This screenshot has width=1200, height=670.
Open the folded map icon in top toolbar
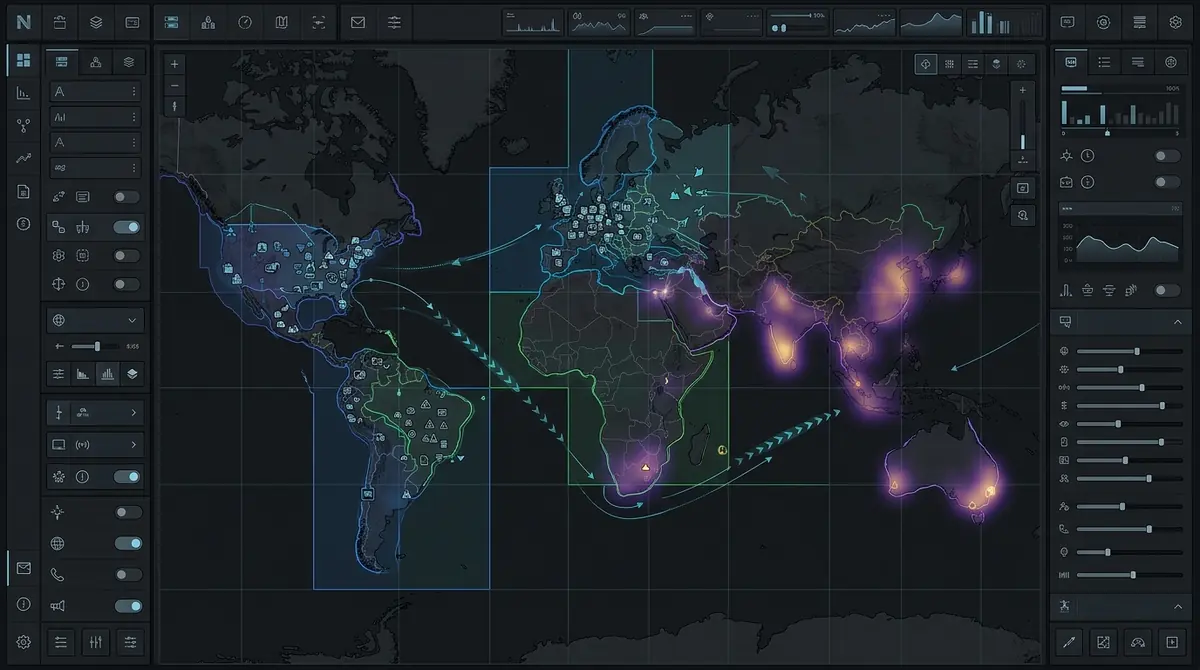point(282,22)
